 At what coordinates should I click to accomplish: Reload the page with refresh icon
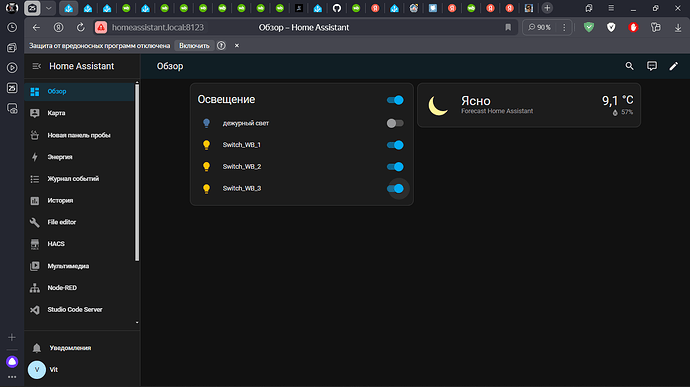(81, 27)
